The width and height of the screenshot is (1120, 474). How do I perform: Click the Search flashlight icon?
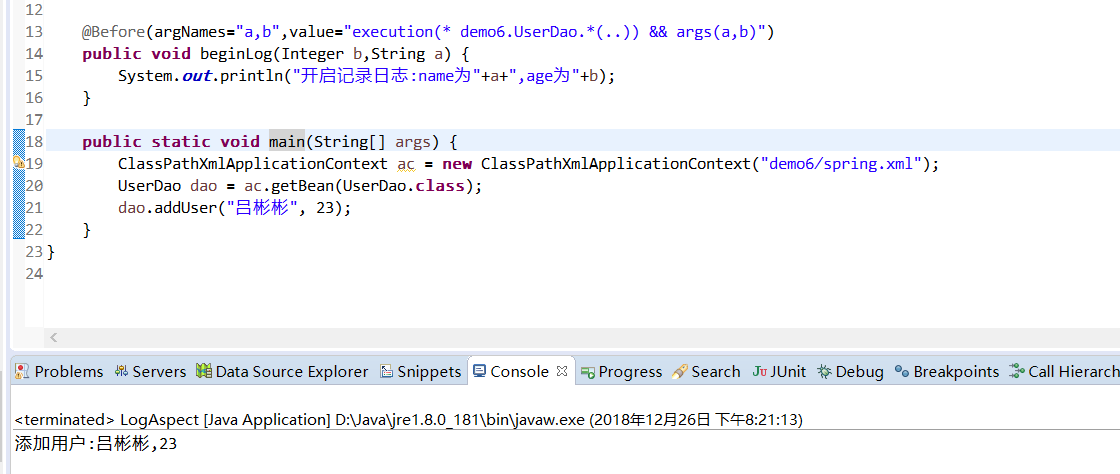[679, 371]
